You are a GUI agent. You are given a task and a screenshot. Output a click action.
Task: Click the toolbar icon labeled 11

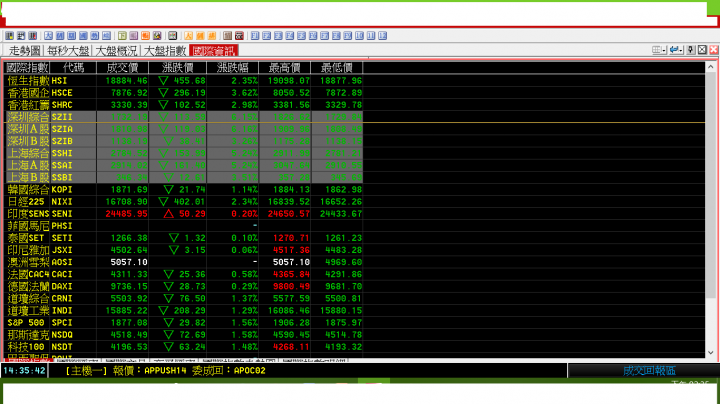(x=371, y=36)
